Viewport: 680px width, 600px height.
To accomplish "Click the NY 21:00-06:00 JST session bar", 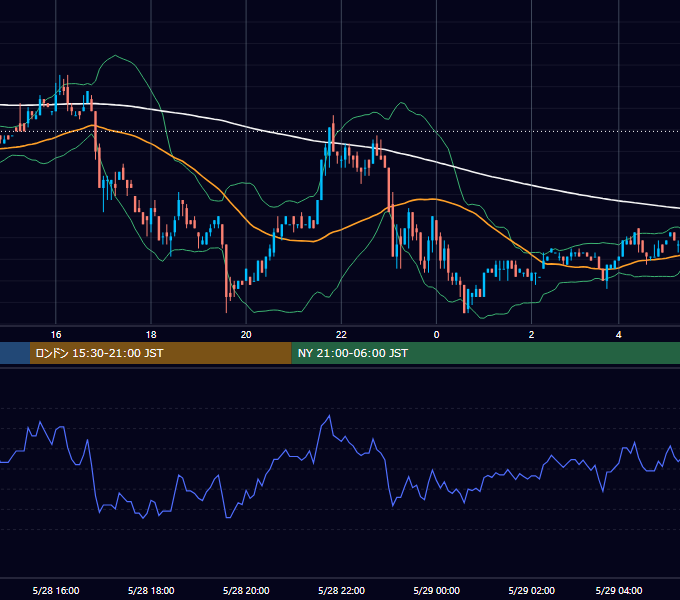I will (486, 353).
